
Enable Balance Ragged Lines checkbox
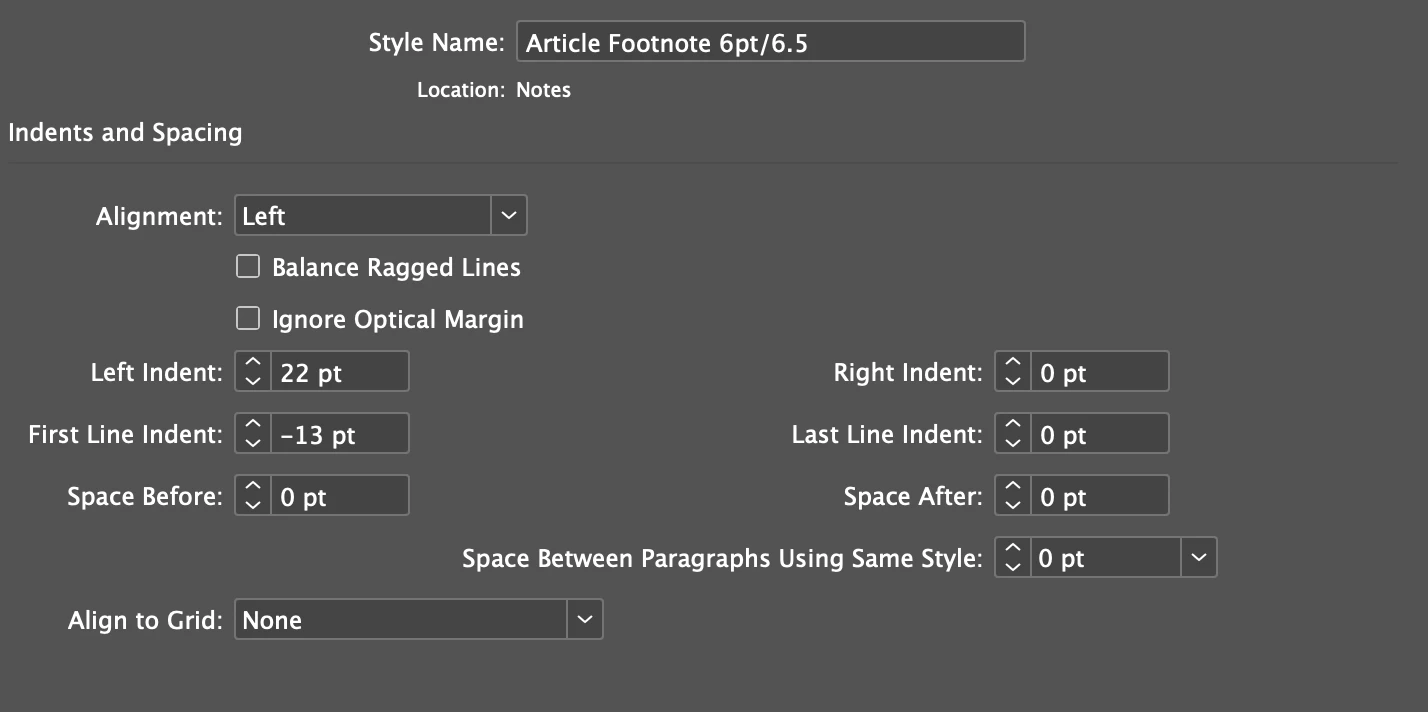247,267
